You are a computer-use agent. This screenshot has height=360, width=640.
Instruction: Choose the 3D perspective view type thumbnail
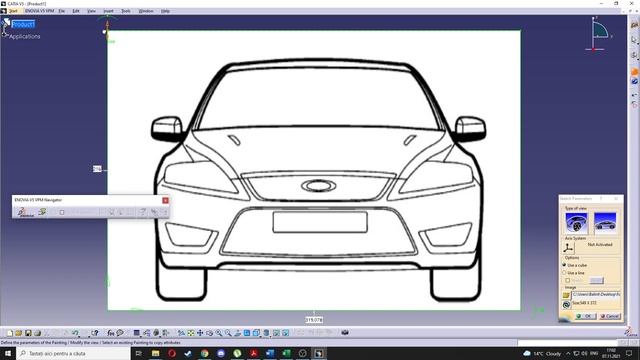(x=576, y=223)
